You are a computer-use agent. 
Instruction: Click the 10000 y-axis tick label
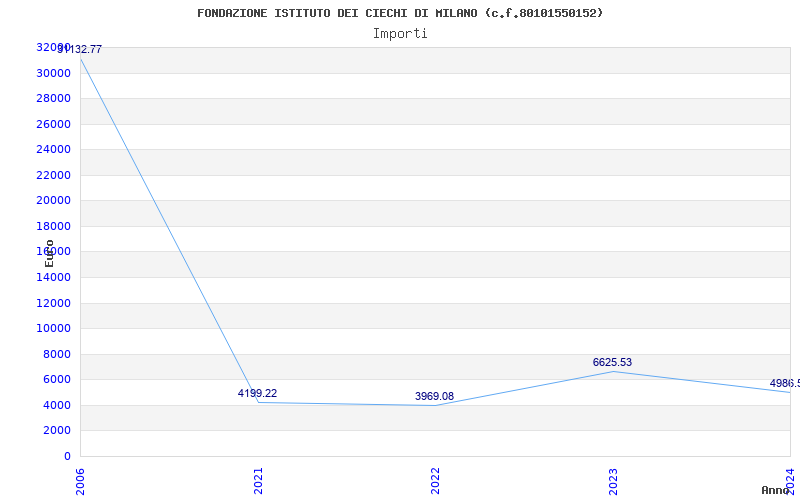53,329
